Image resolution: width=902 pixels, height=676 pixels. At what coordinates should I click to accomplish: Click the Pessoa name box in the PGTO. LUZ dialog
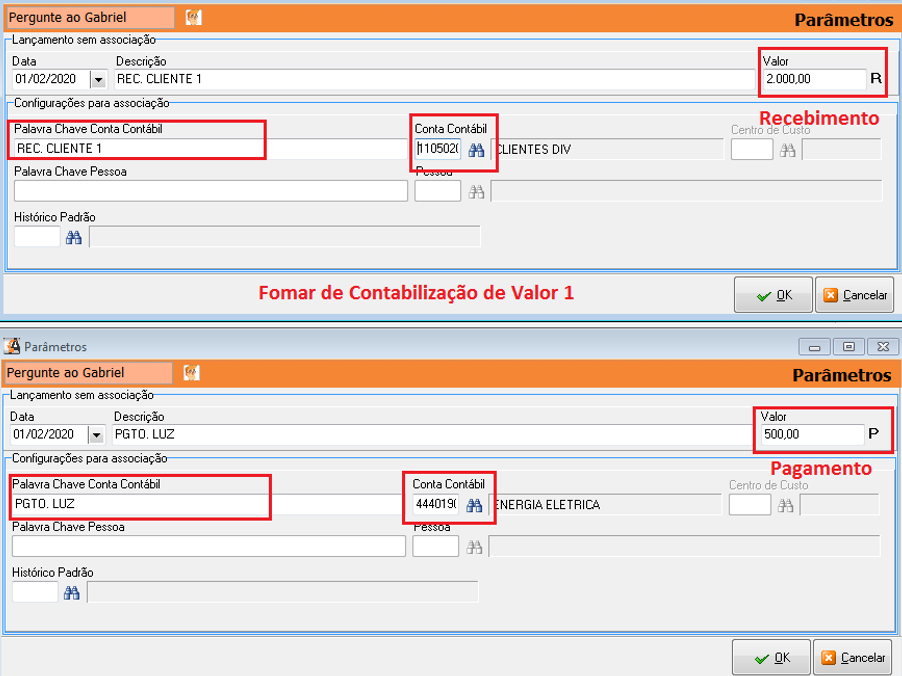click(684, 546)
